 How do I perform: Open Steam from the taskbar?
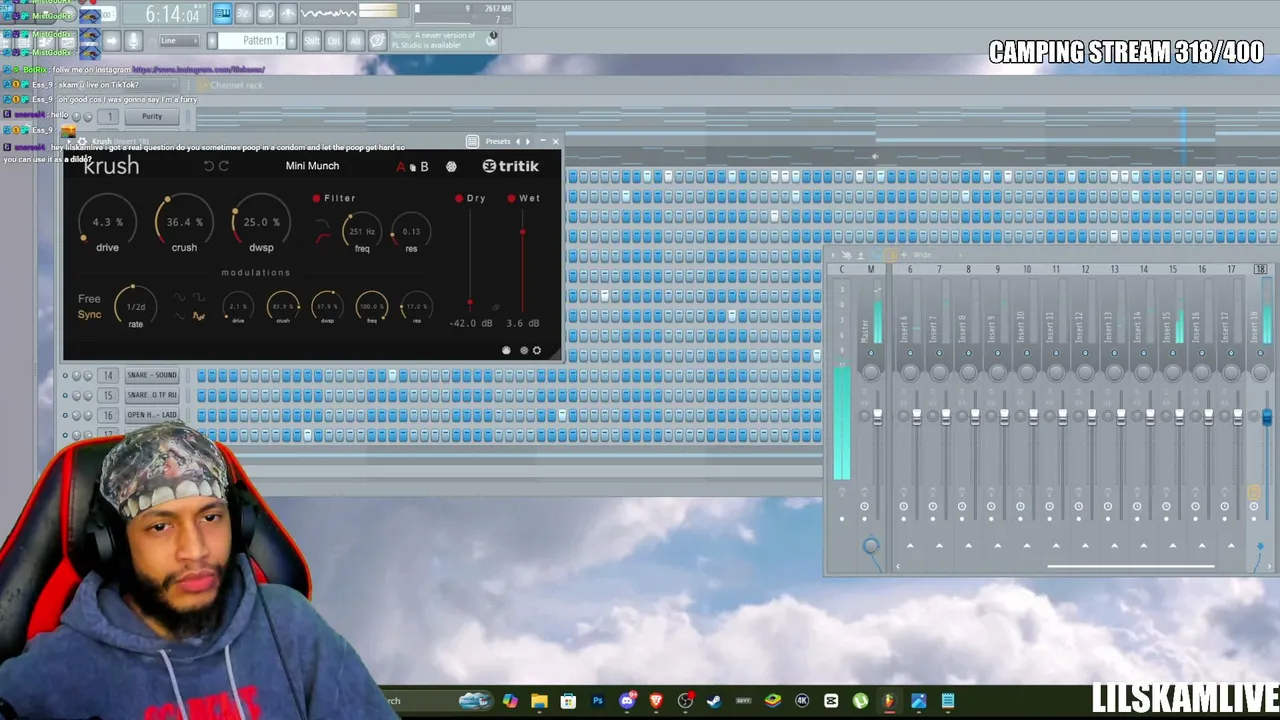coord(714,701)
